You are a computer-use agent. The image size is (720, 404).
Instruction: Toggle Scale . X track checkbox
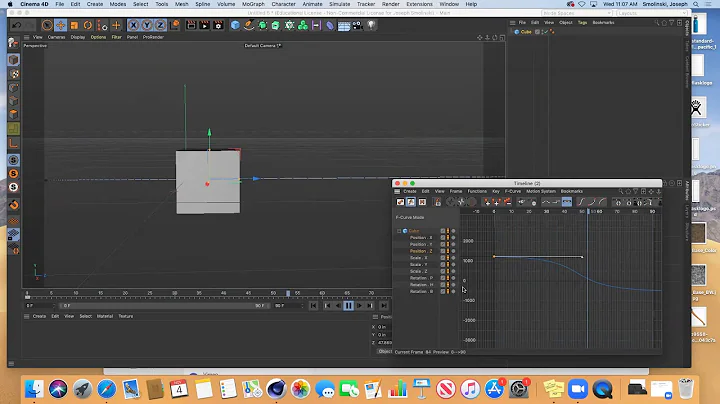[443, 258]
